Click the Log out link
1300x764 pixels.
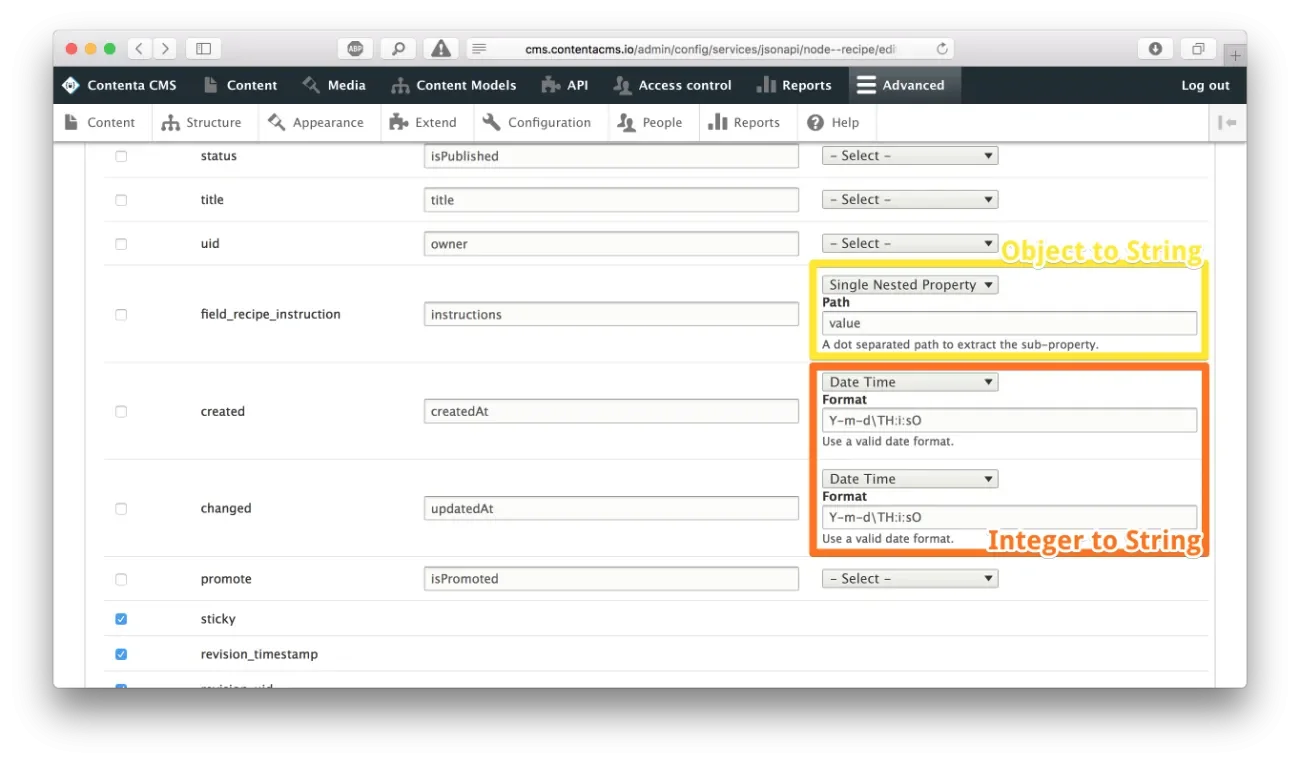coord(1205,85)
